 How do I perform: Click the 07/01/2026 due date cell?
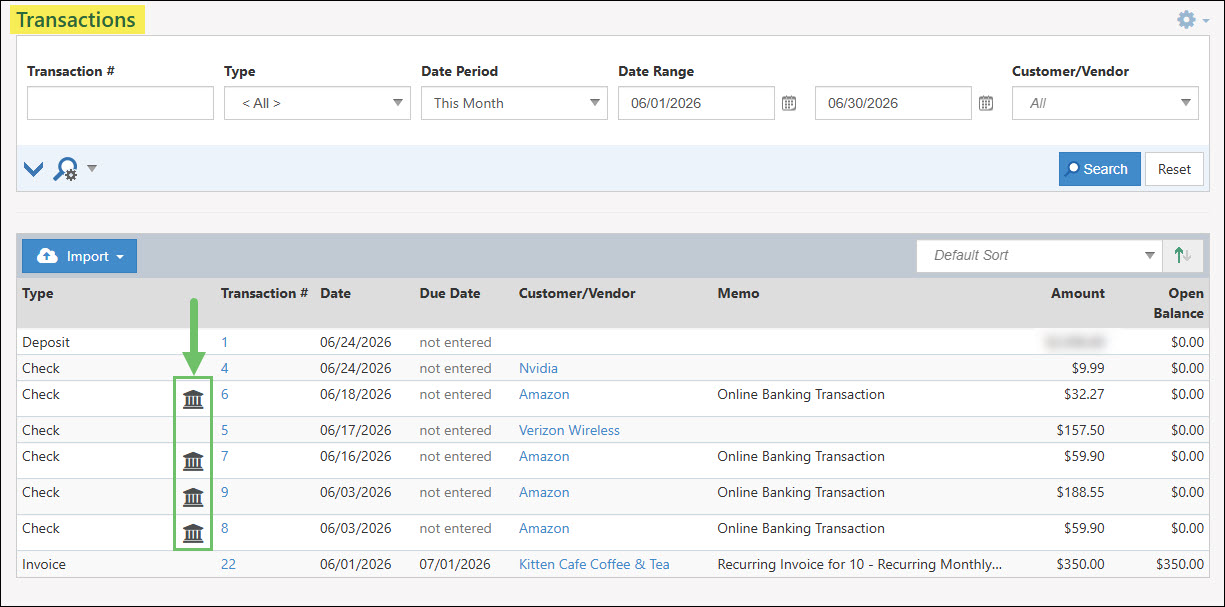455,564
